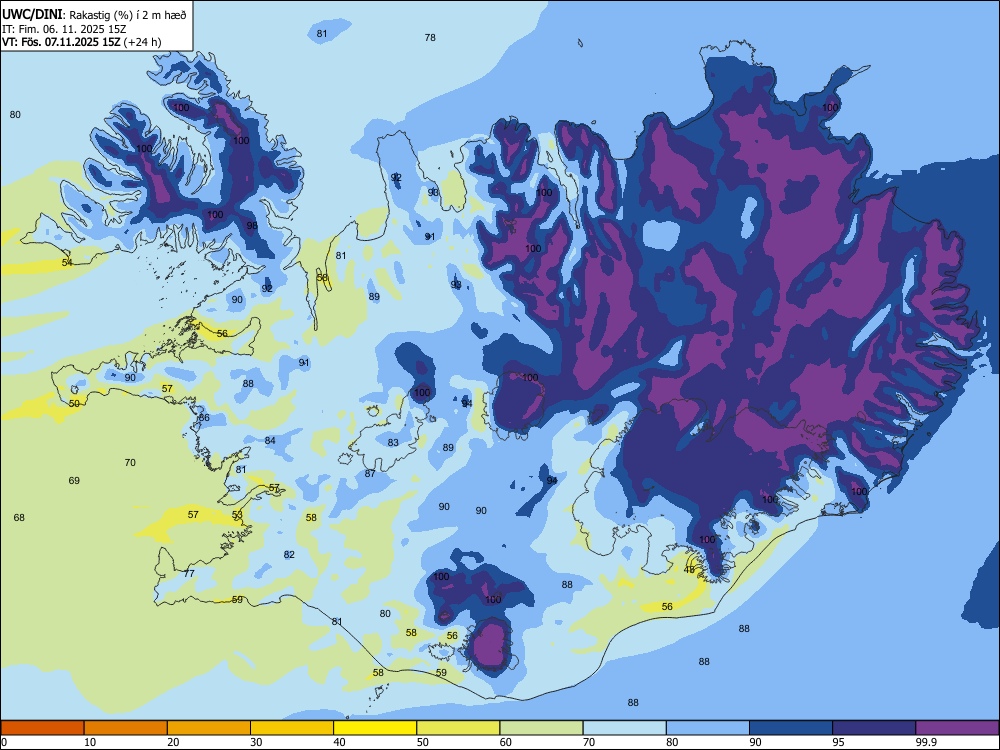Click the 'IT: Fim. 06. 11. 2025 15Z' line
1000x750 pixels.
(x=64, y=29)
